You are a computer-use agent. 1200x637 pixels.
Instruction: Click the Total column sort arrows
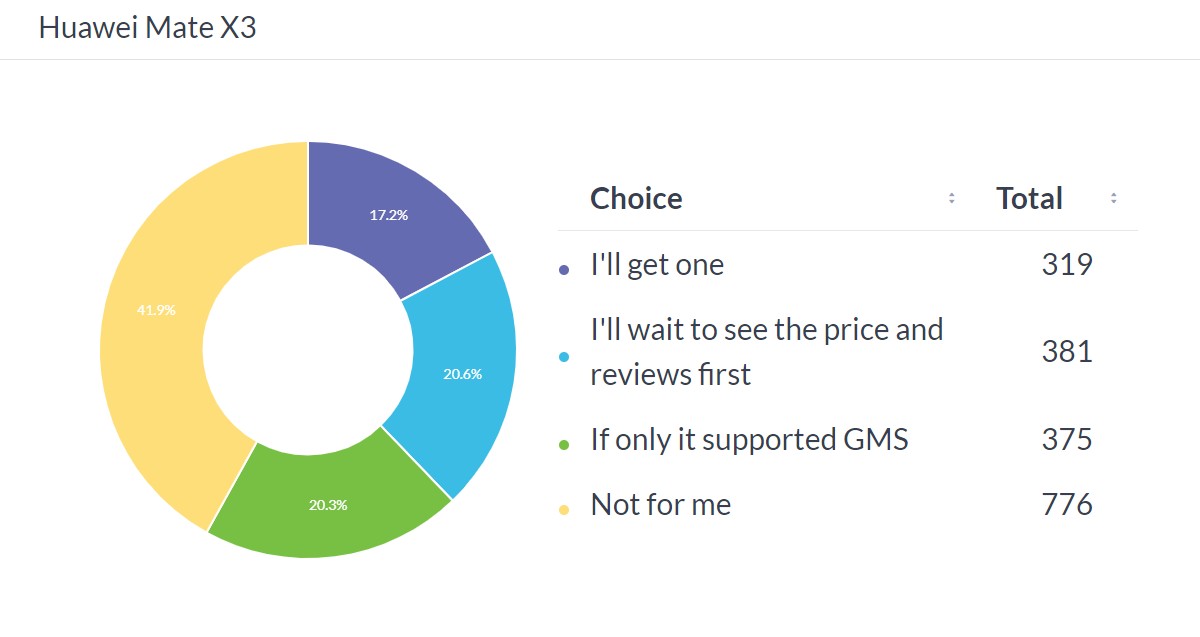coord(1113,198)
